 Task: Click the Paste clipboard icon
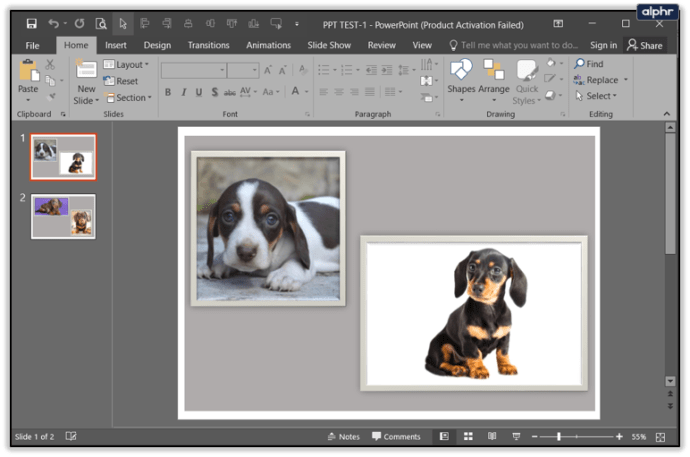(28, 70)
